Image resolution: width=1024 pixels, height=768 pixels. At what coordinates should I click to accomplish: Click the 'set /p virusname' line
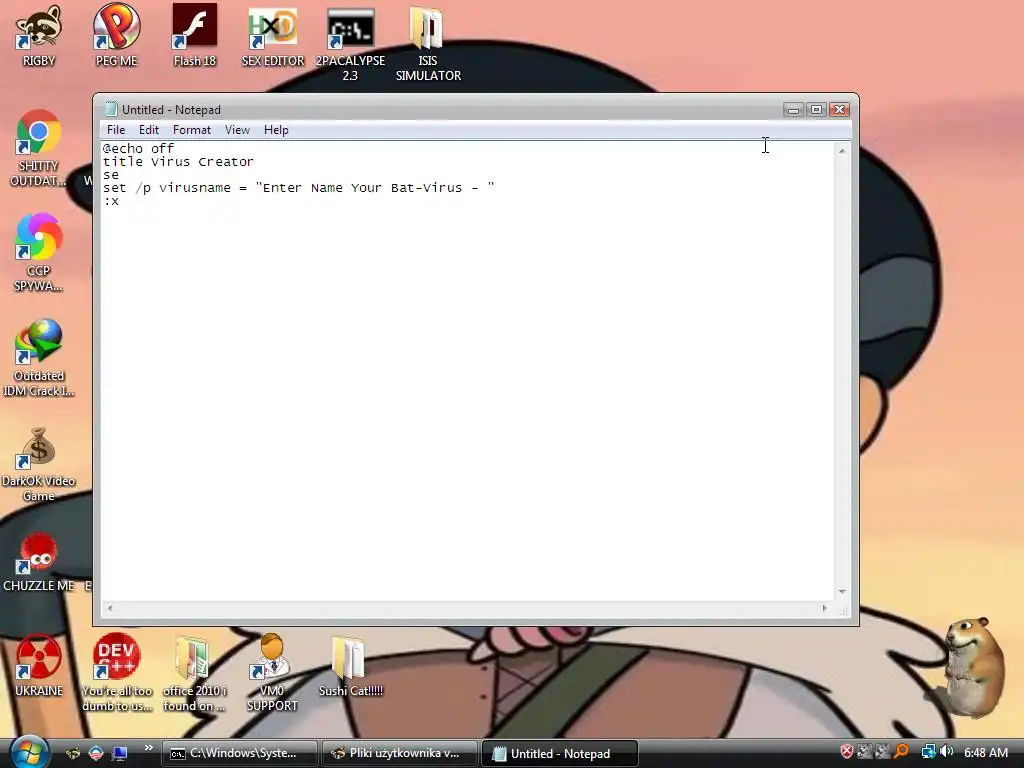pyautogui.click(x=298, y=187)
